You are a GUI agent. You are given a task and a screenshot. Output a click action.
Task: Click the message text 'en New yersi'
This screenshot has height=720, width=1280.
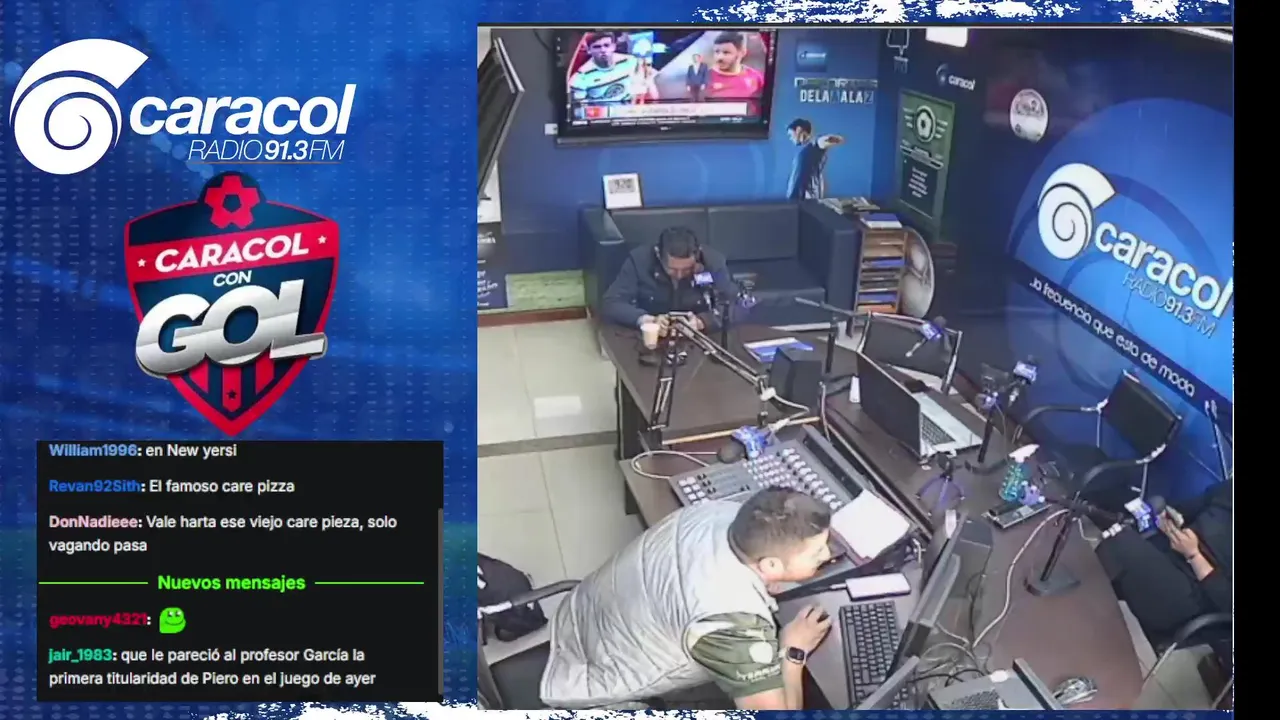[191, 451]
